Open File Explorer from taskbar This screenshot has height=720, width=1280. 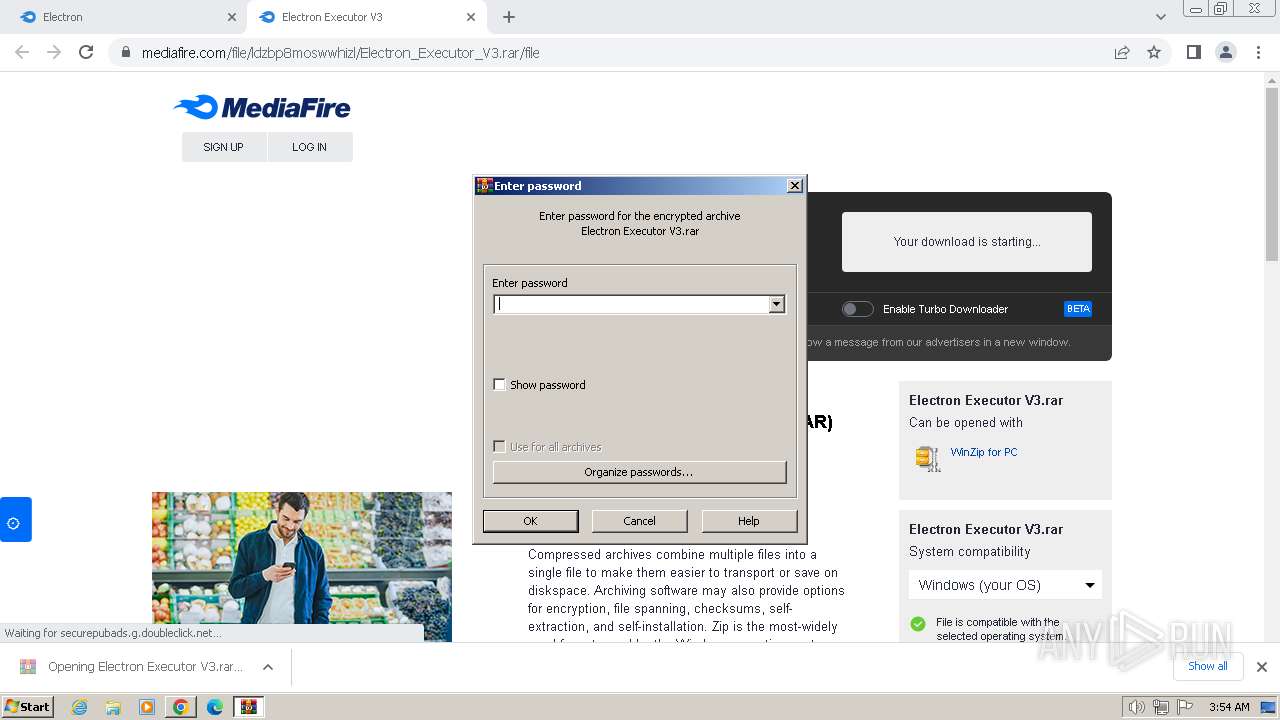pyautogui.click(x=113, y=707)
